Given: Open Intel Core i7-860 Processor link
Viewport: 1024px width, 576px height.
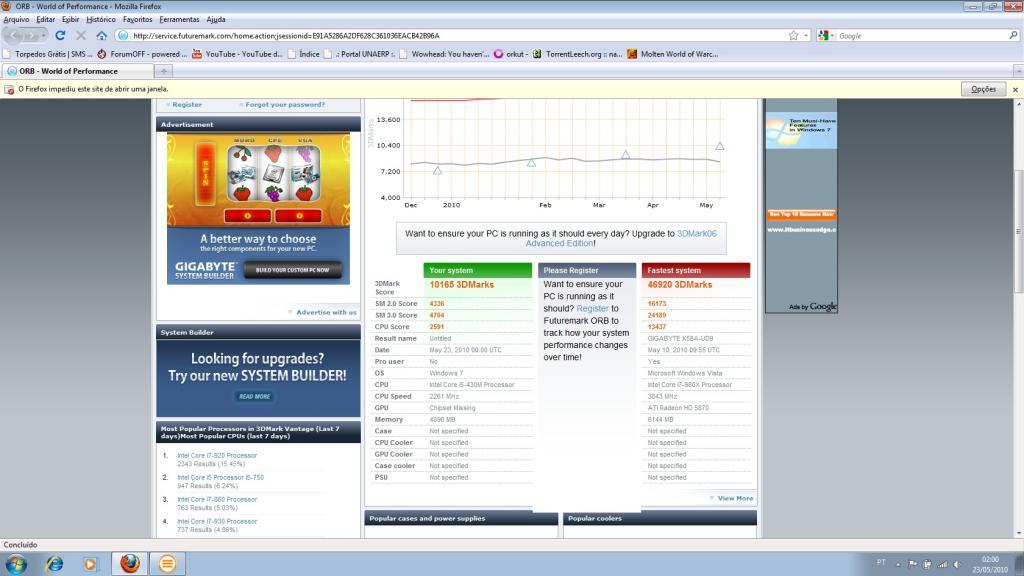Looking at the screenshot, I should (217, 499).
